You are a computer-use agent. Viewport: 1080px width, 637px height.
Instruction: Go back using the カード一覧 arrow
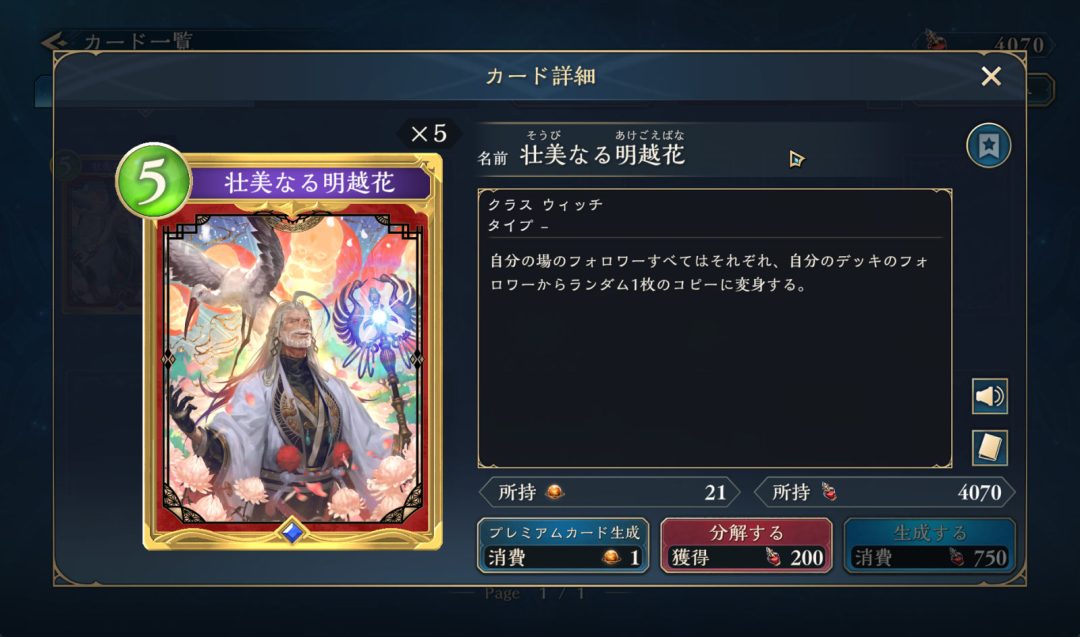coord(55,43)
